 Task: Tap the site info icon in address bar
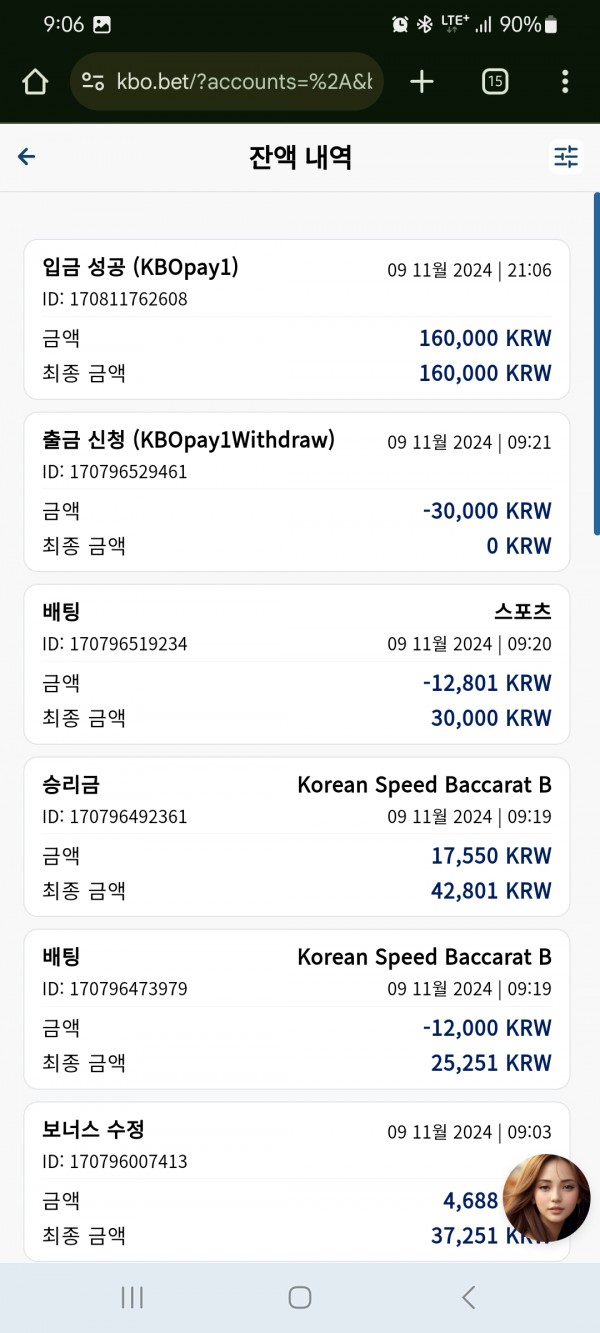tap(93, 82)
